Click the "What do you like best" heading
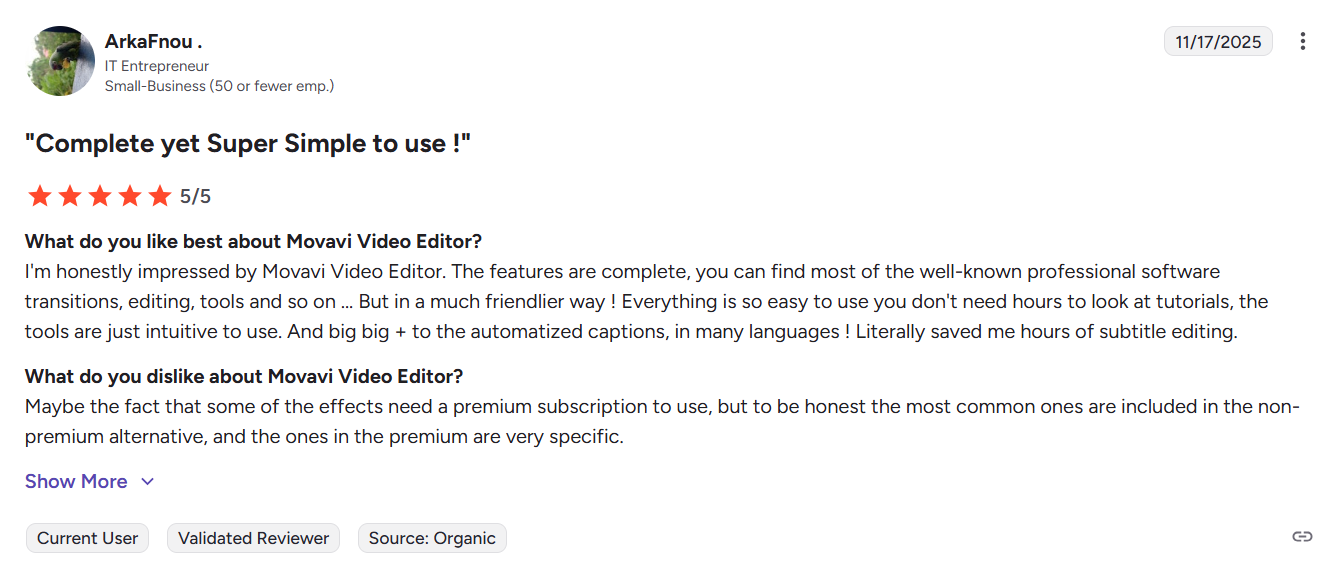 click(253, 241)
